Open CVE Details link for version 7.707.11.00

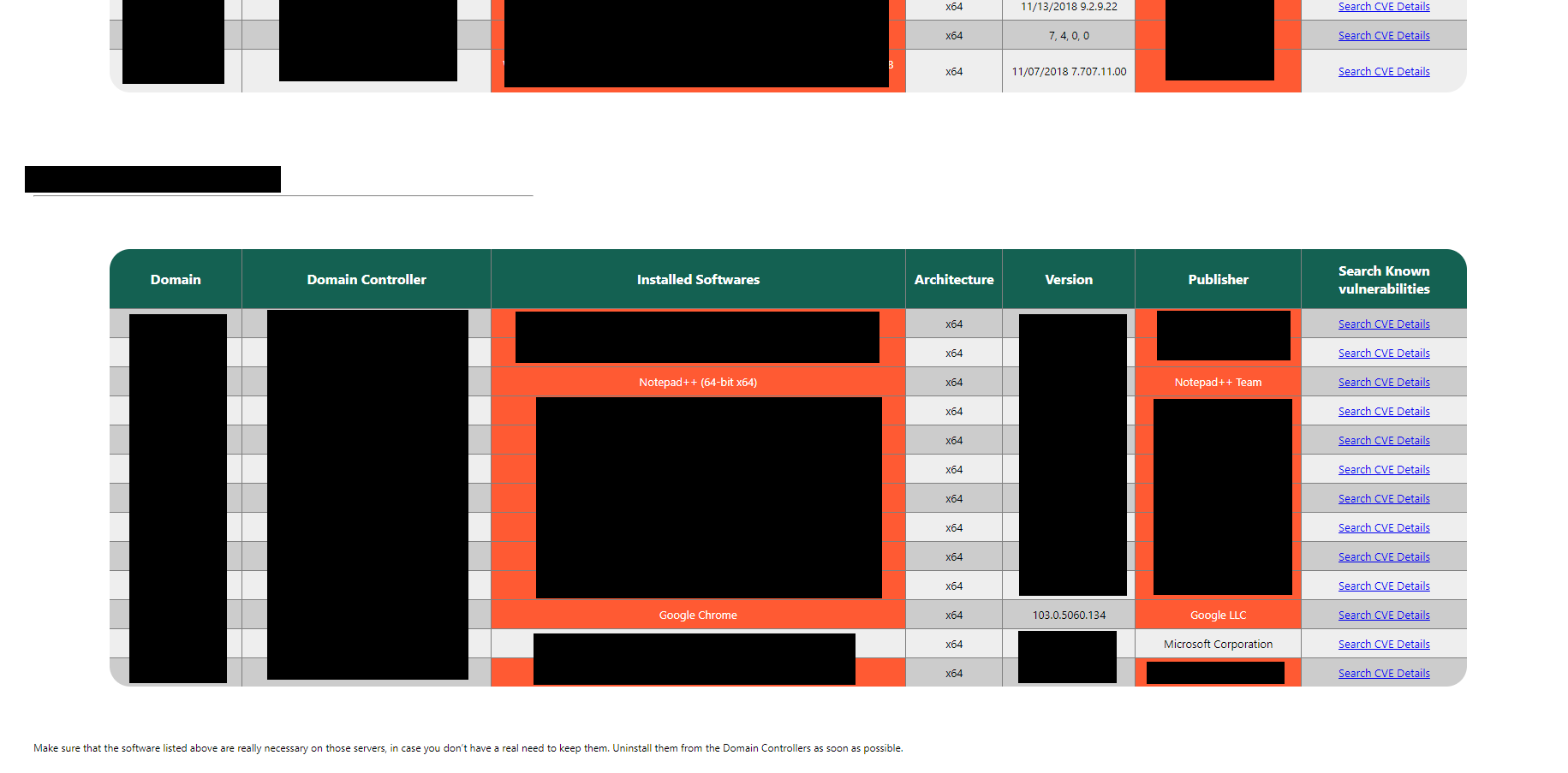(1383, 72)
